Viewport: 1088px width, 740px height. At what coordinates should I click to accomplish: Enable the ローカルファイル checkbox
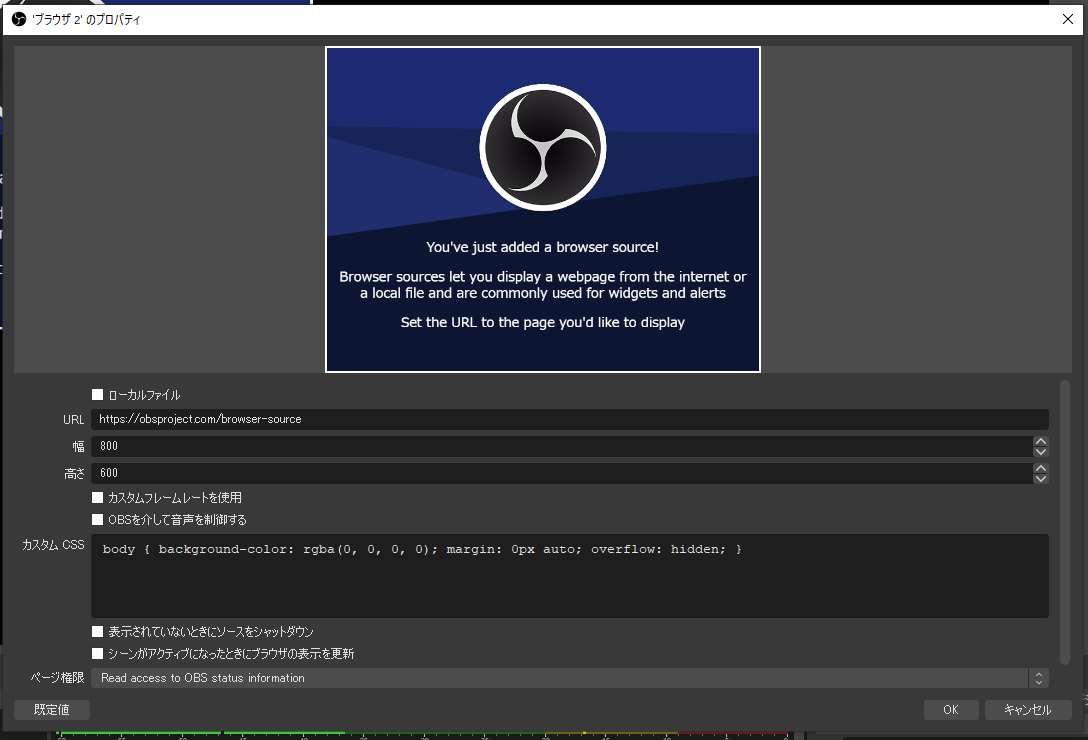98,395
